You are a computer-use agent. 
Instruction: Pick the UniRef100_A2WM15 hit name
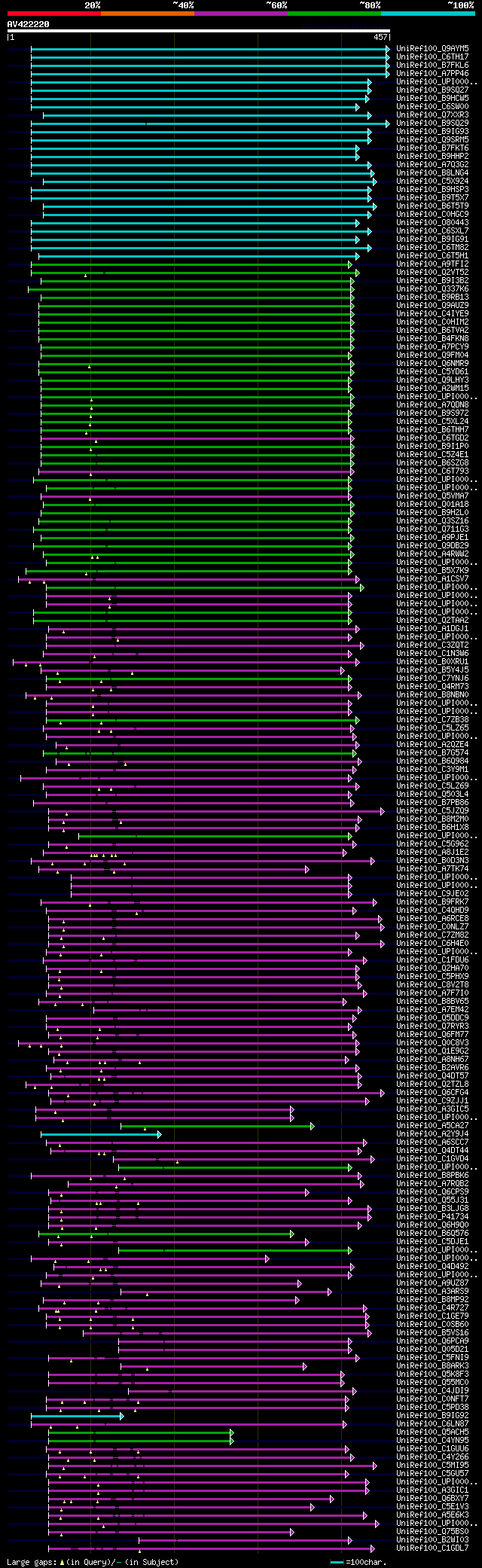click(x=432, y=388)
